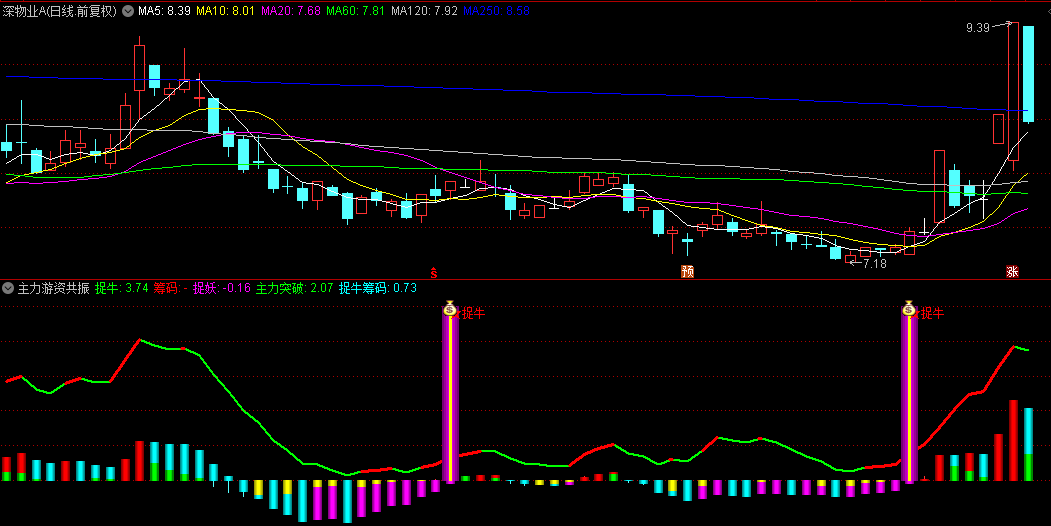This screenshot has height=526, width=1051.
Task: Click the MA120: 7.92 label
Action: tap(424, 11)
